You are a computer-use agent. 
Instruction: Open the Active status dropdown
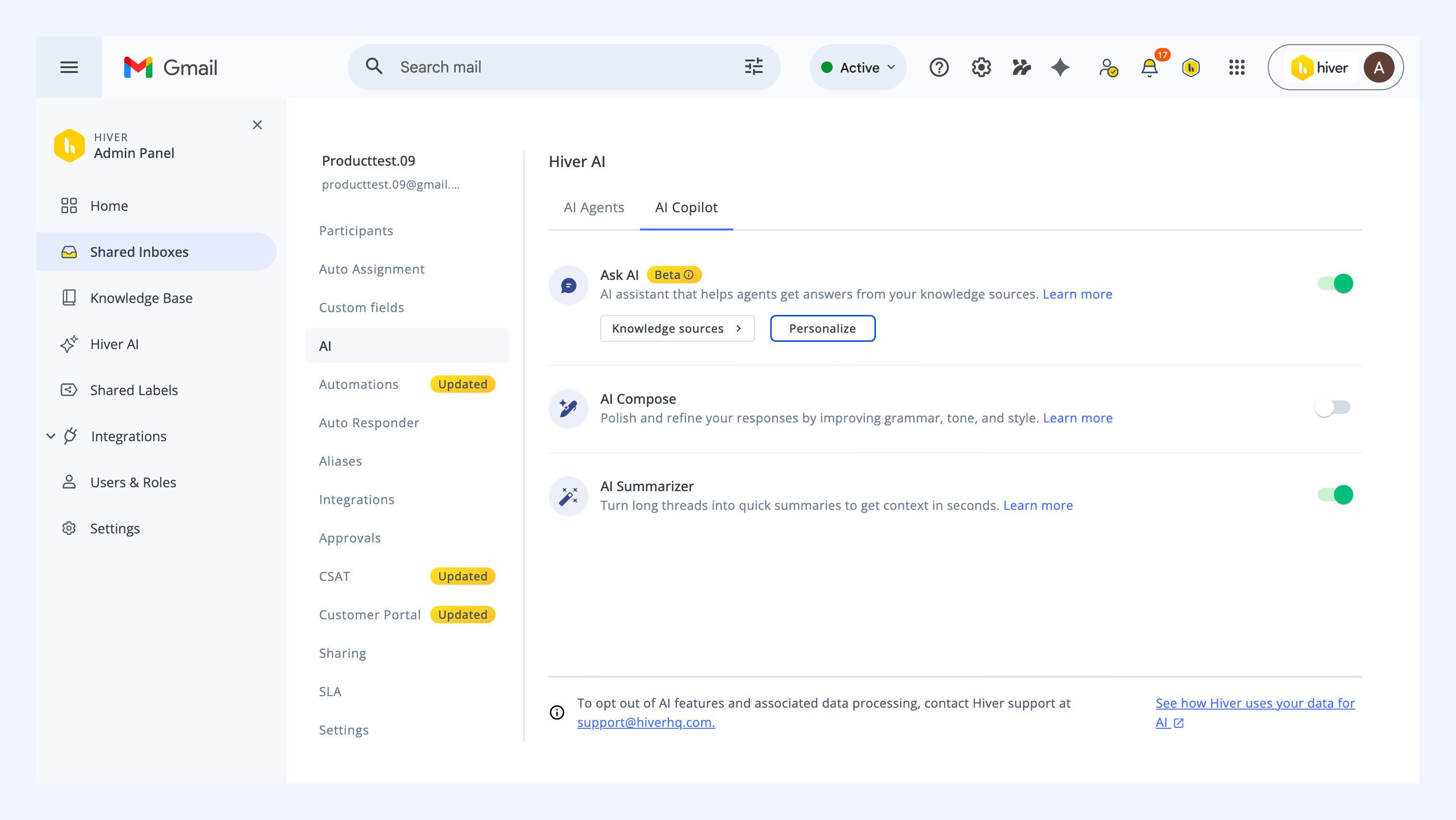[x=858, y=67]
